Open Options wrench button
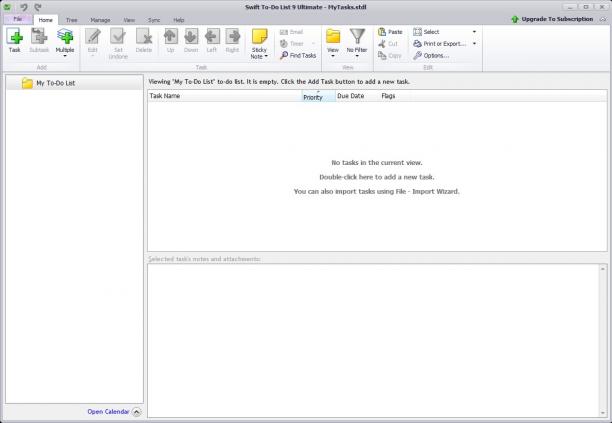Viewport: 612px width, 423px height. pyautogui.click(x=431, y=56)
